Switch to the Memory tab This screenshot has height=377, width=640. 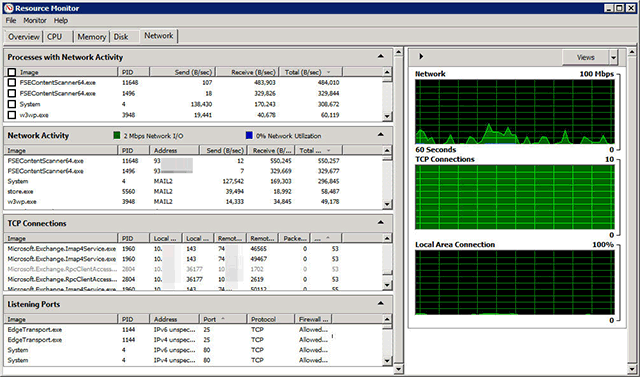tap(91, 37)
